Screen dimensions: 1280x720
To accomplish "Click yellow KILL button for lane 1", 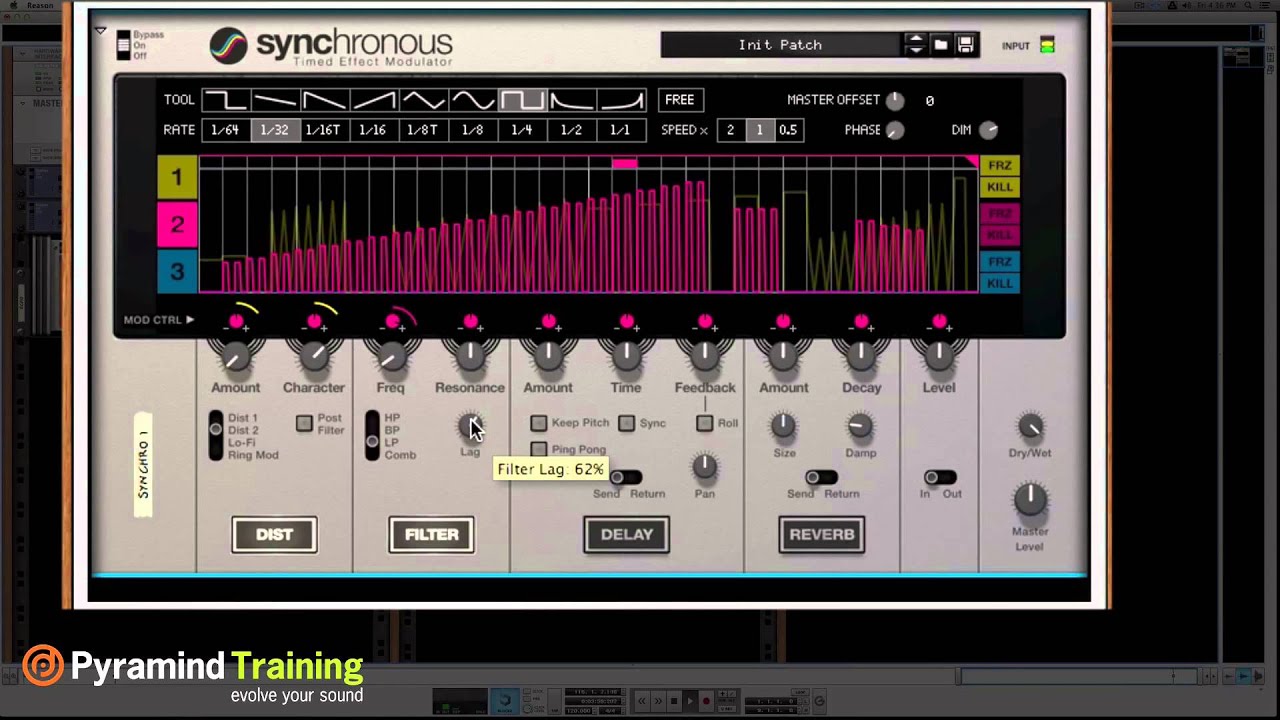I will (1000, 187).
